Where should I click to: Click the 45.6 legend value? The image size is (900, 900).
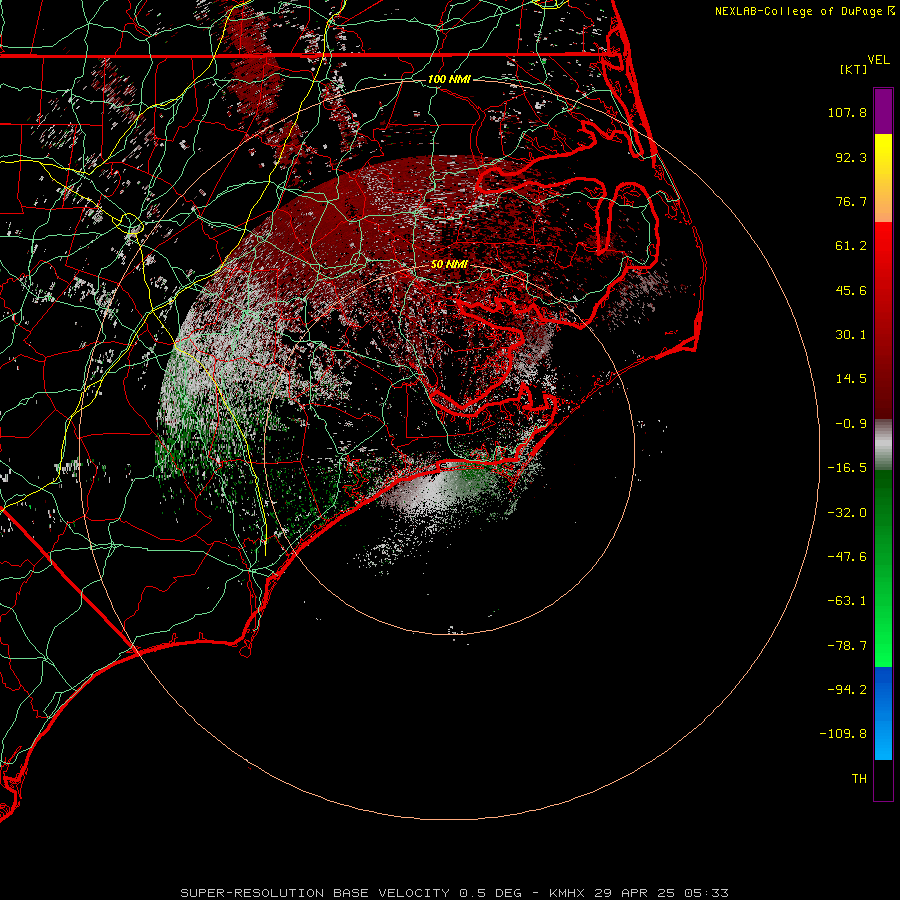tap(851, 290)
